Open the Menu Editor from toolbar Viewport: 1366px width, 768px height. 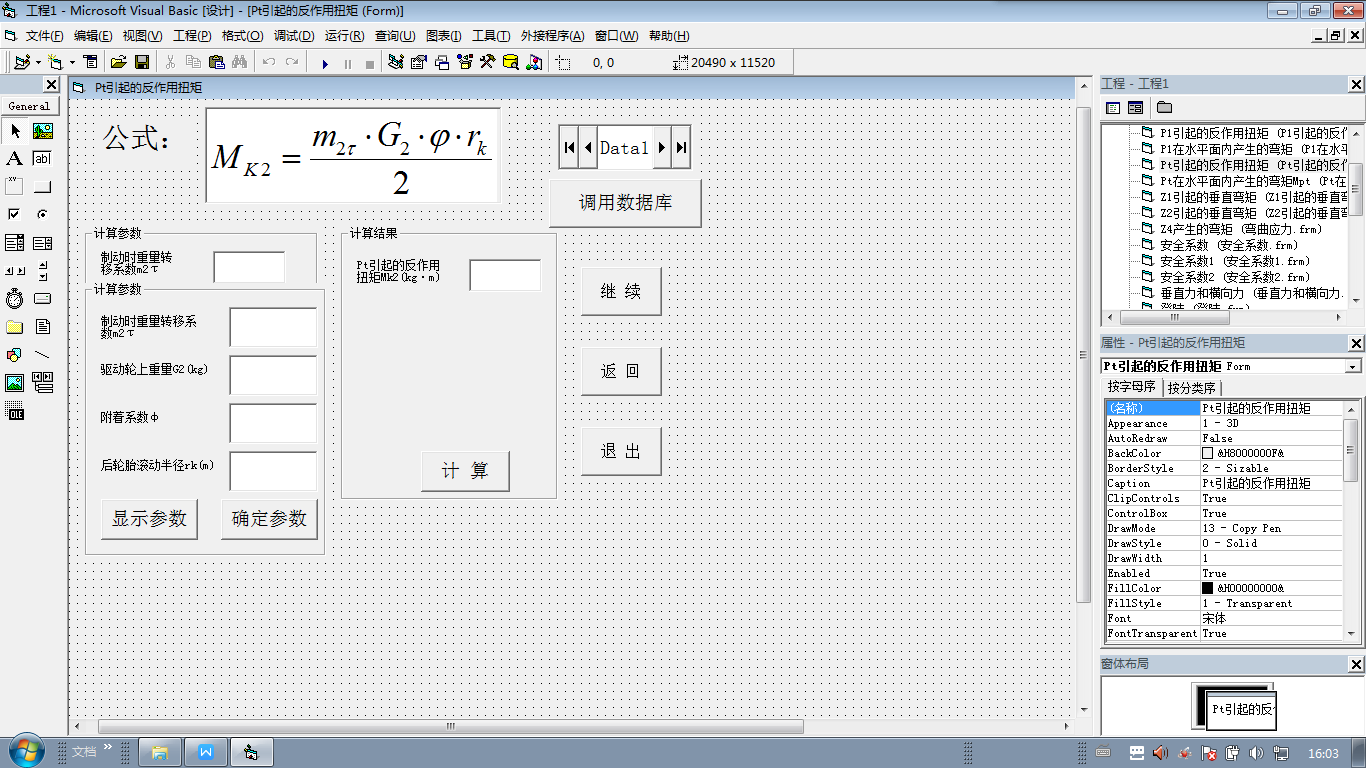point(91,62)
